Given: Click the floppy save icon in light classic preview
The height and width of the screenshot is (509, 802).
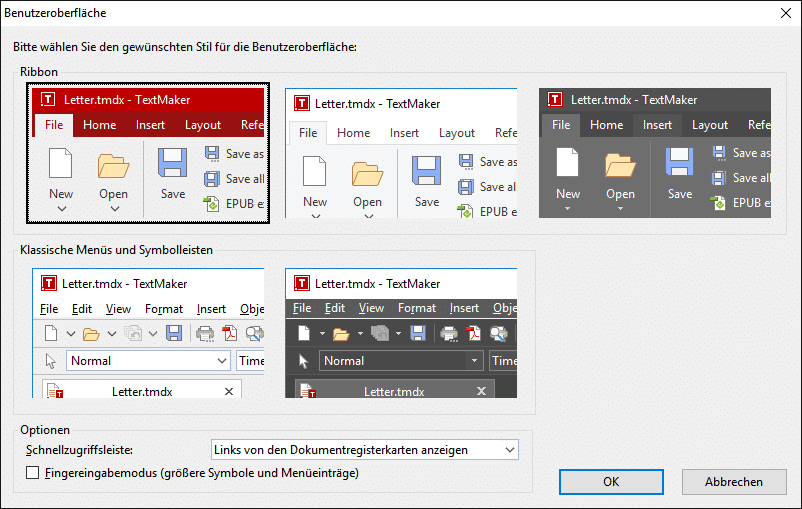Looking at the screenshot, I should coord(174,334).
